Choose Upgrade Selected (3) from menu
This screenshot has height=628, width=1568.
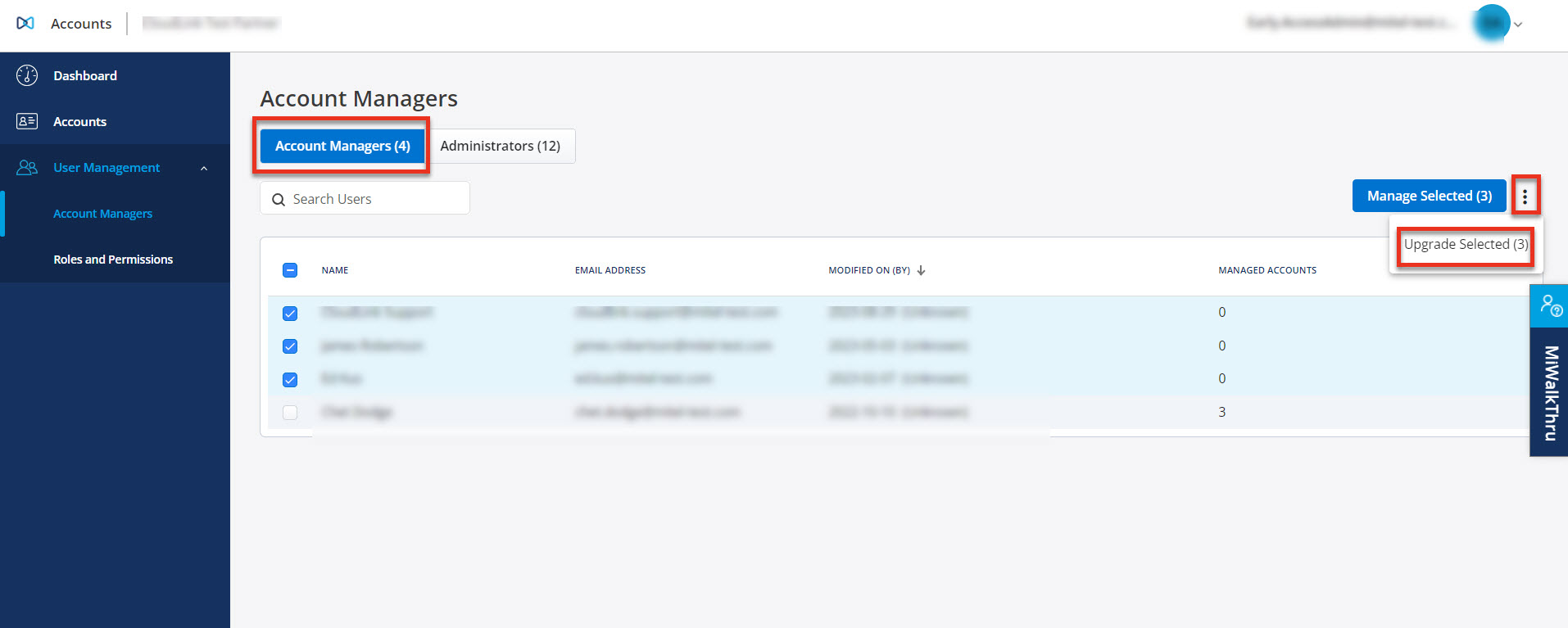[1466, 244]
